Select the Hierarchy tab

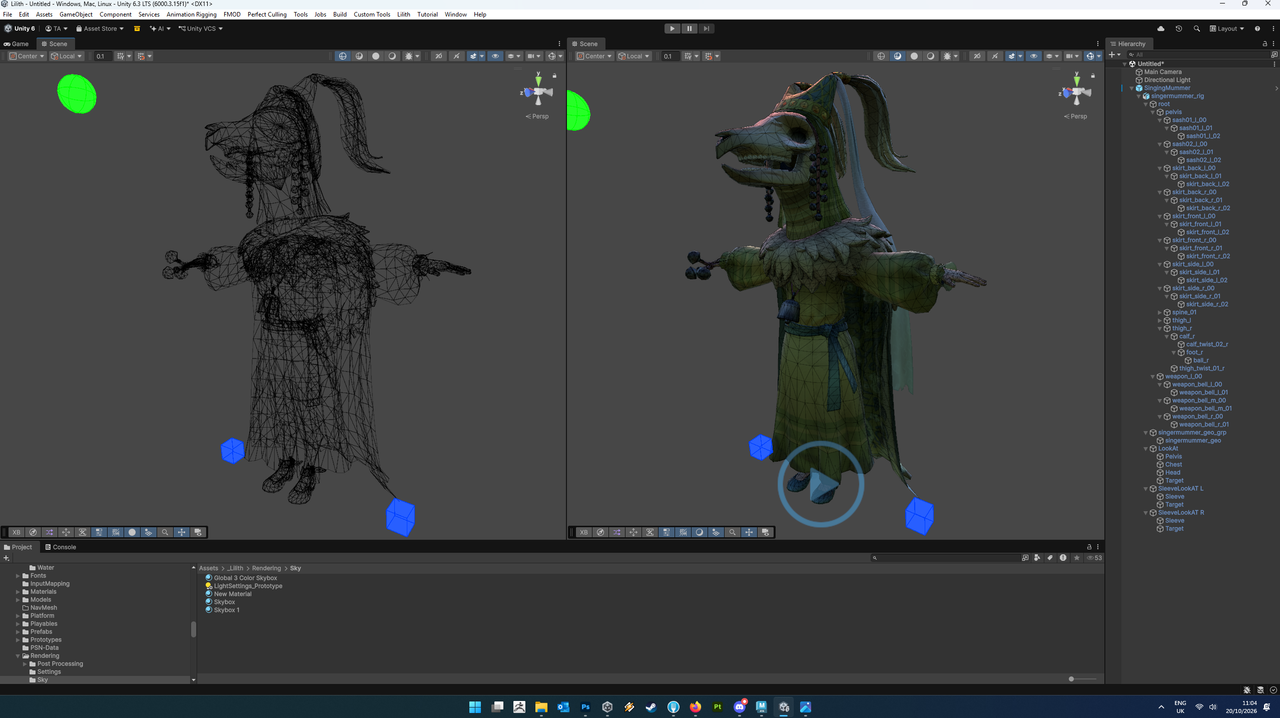(x=1127, y=44)
